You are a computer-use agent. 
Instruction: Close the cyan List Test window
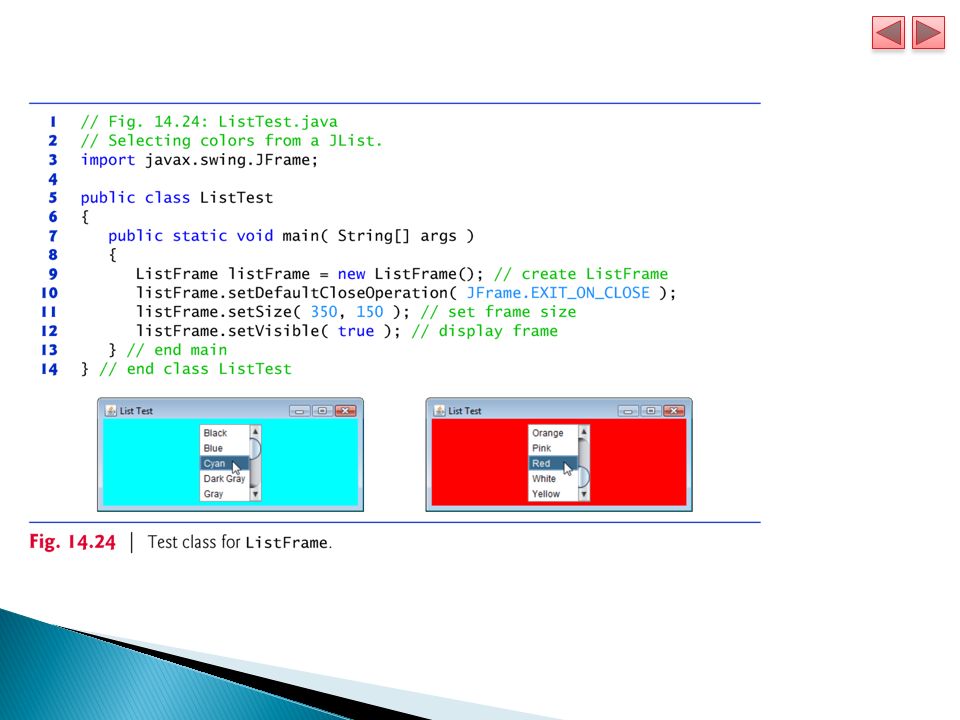[345, 411]
